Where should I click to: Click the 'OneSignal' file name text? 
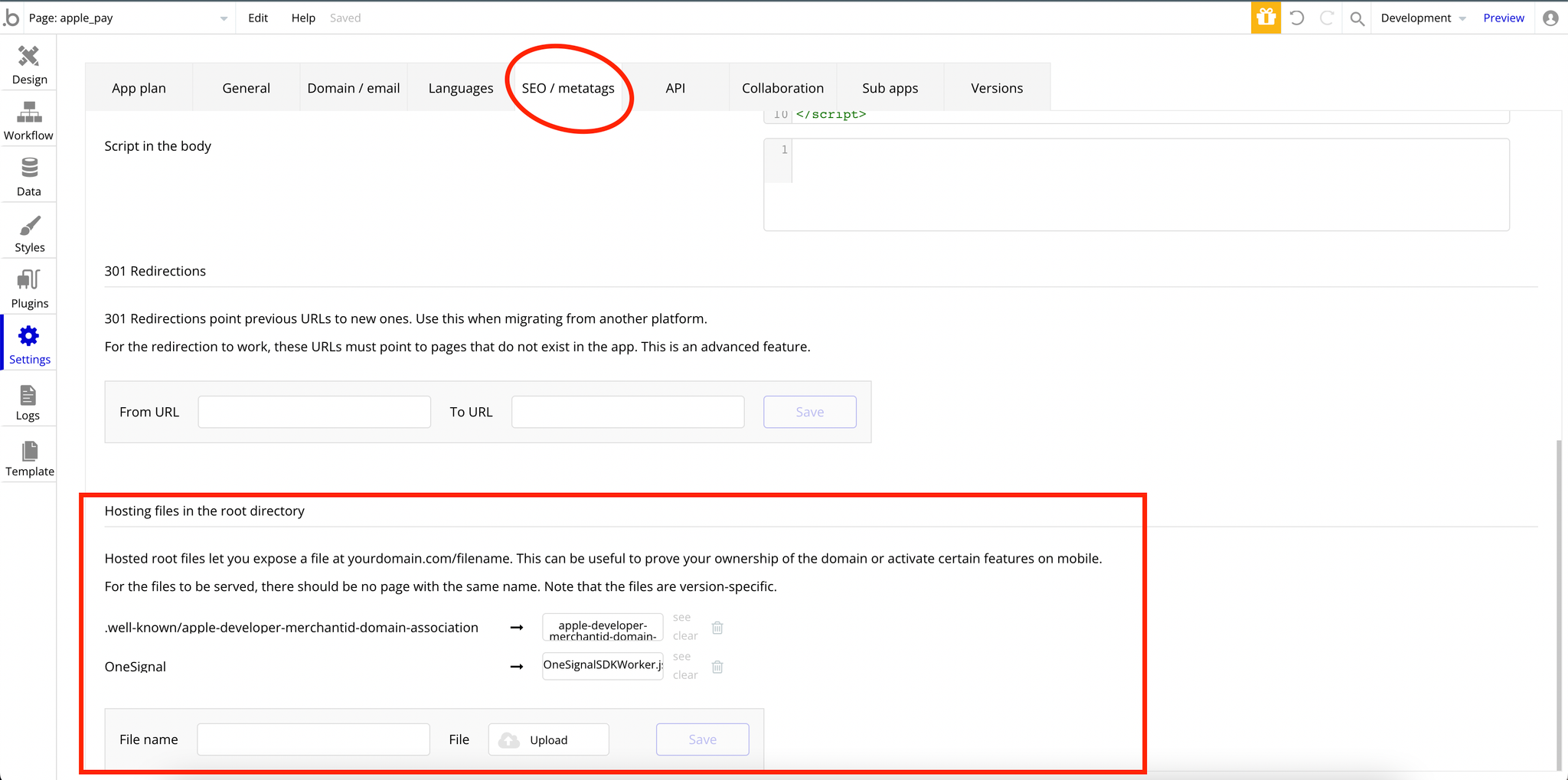(x=136, y=667)
